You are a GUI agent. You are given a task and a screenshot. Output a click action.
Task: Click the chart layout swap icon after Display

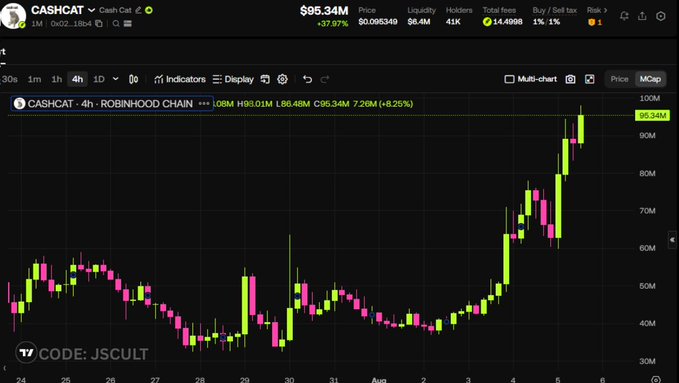265,79
